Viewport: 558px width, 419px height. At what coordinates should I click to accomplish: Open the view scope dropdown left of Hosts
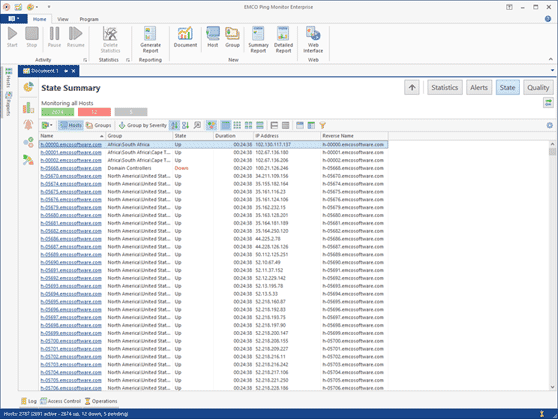[47, 125]
